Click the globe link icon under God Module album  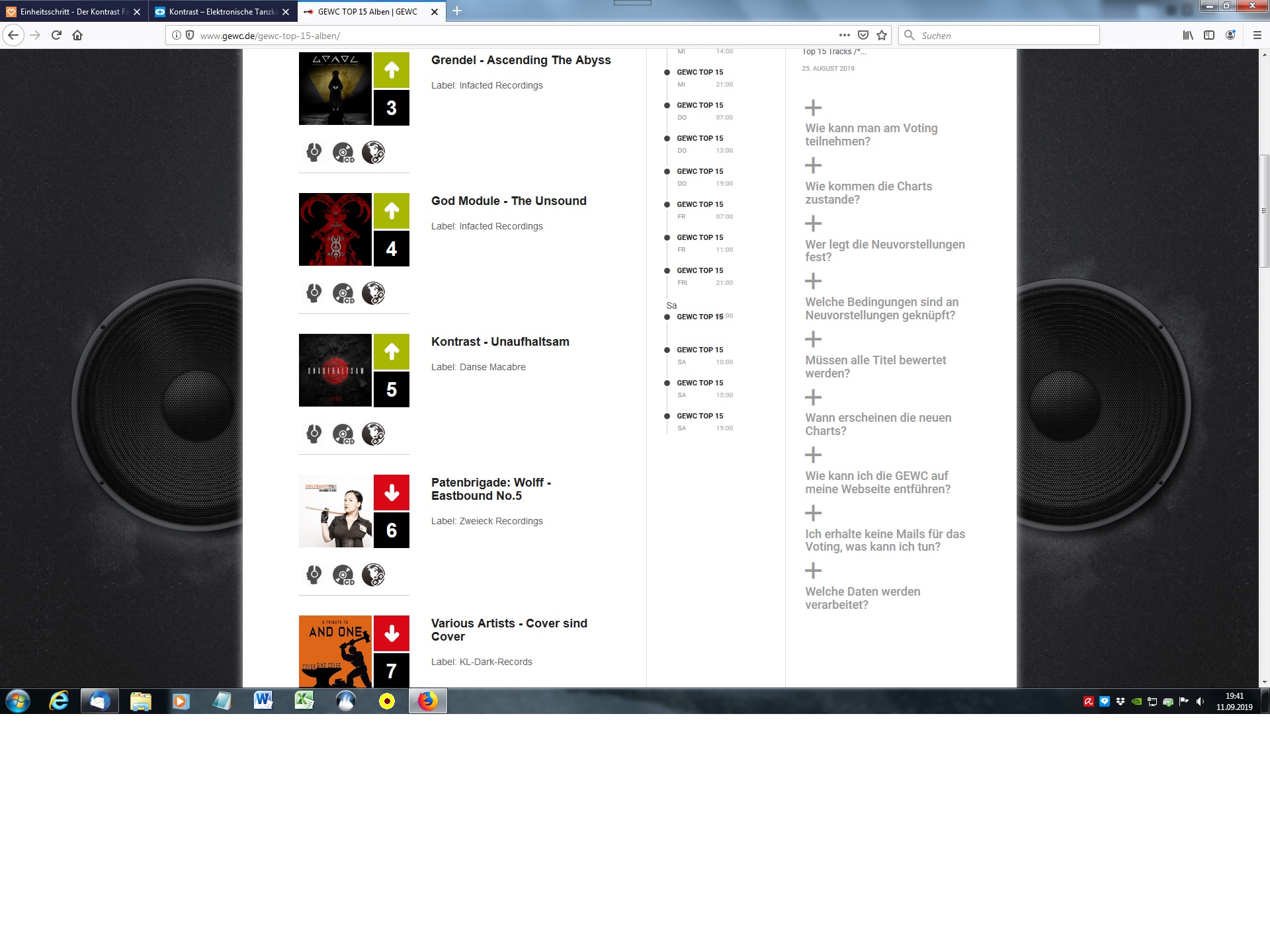pos(374,294)
